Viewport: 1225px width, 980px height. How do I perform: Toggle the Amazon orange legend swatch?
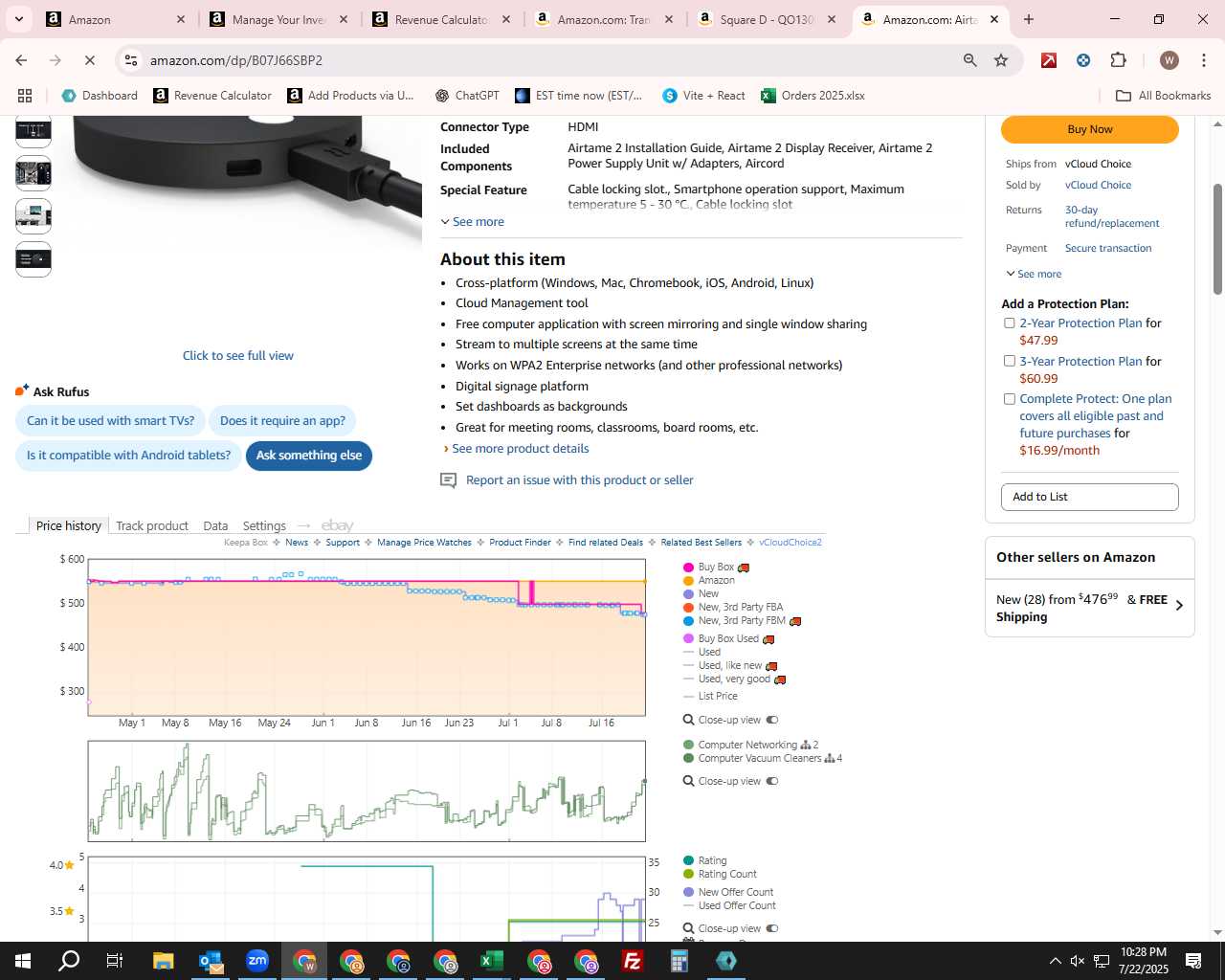688,581
